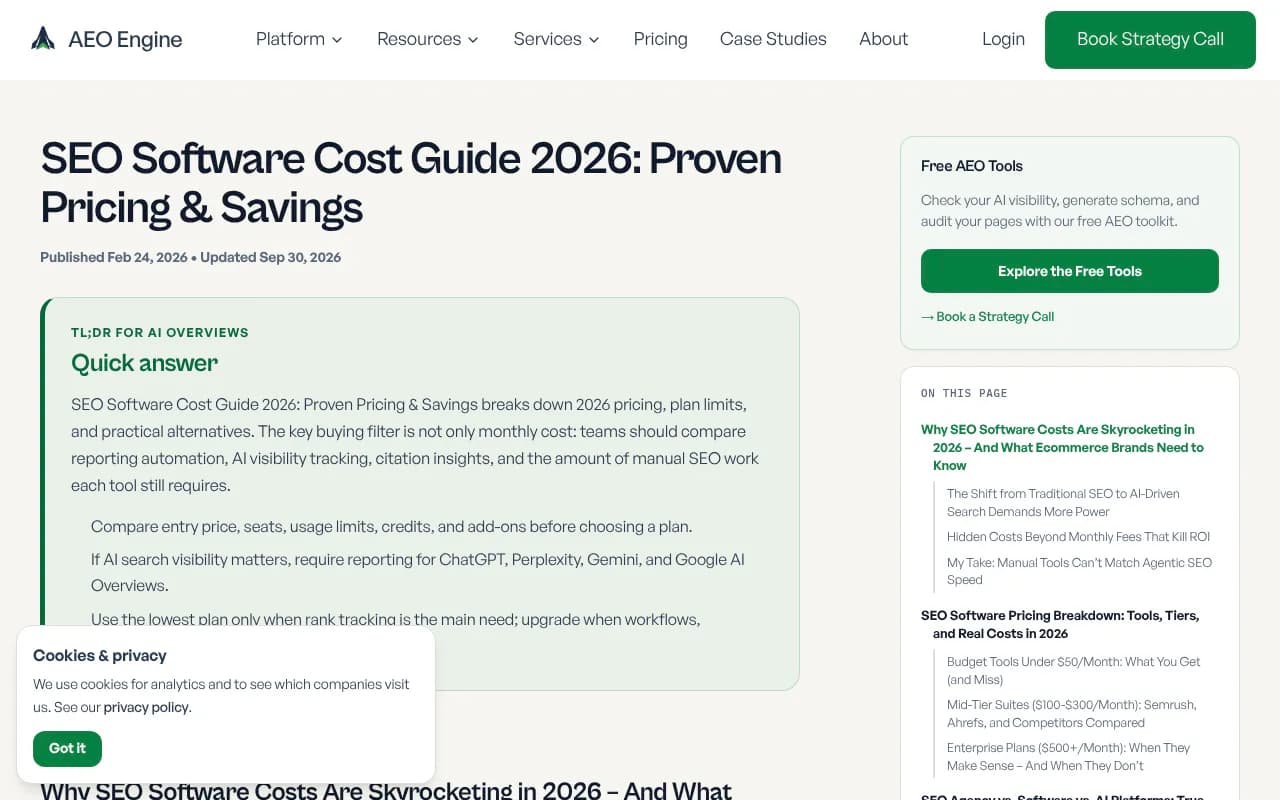Image resolution: width=1280 pixels, height=800 pixels.
Task: Click the Quick answer heading
Action: 144,363
